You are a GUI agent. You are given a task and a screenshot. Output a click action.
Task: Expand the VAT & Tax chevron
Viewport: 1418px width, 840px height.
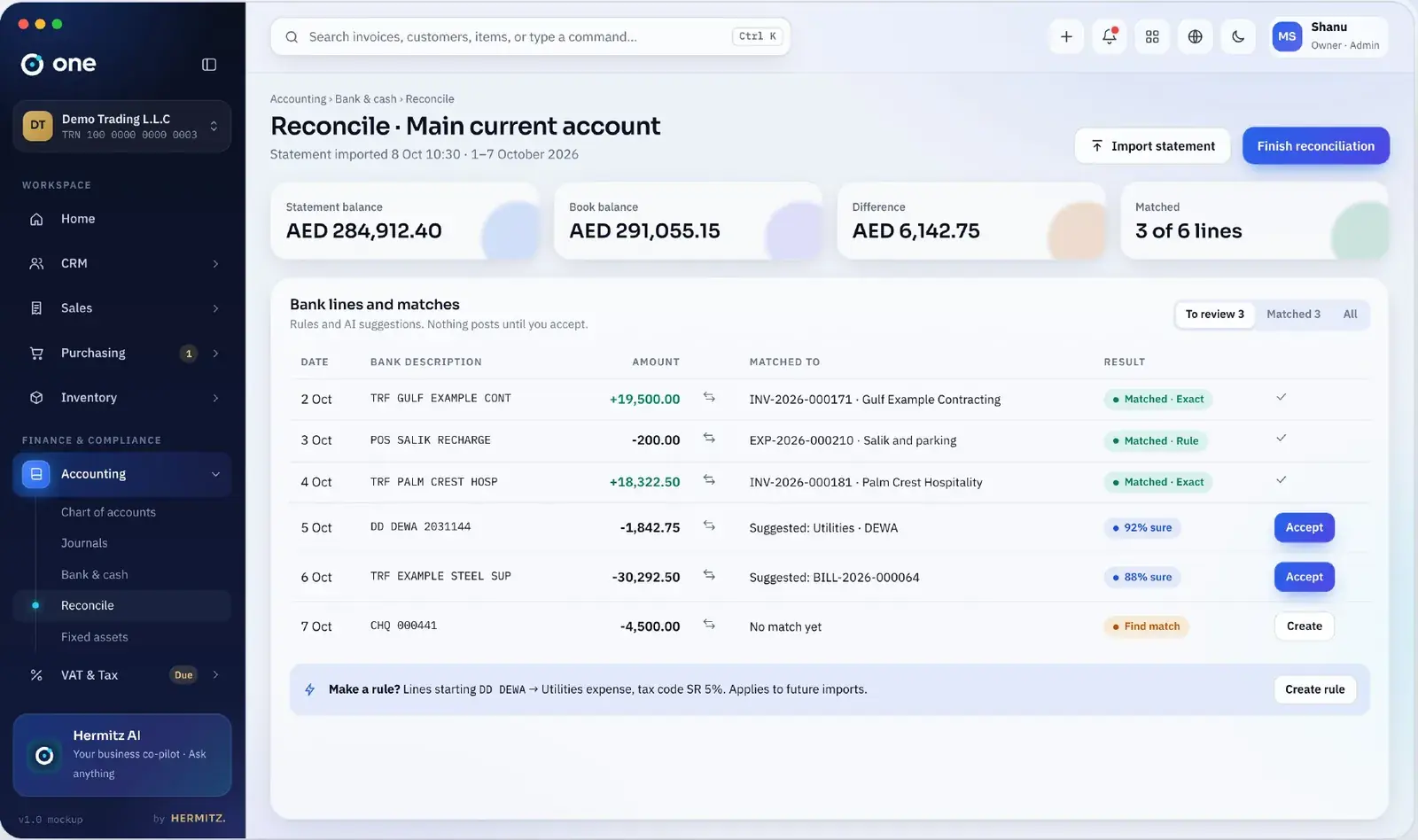pyautogui.click(x=215, y=675)
